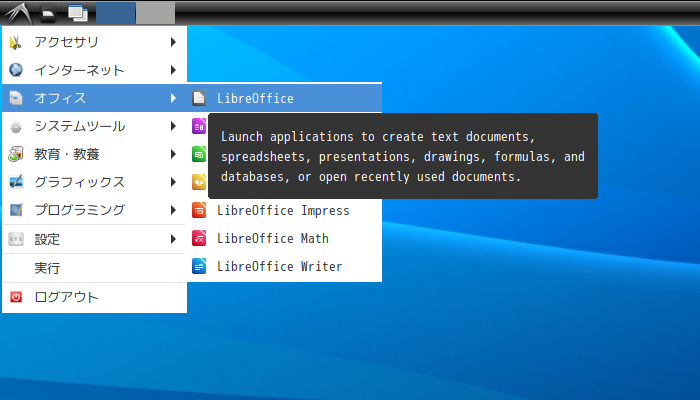This screenshot has height=400, width=700.
Task: Expand the arrow next to システムツール
Action: pyautogui.click(x=173, y=126)
